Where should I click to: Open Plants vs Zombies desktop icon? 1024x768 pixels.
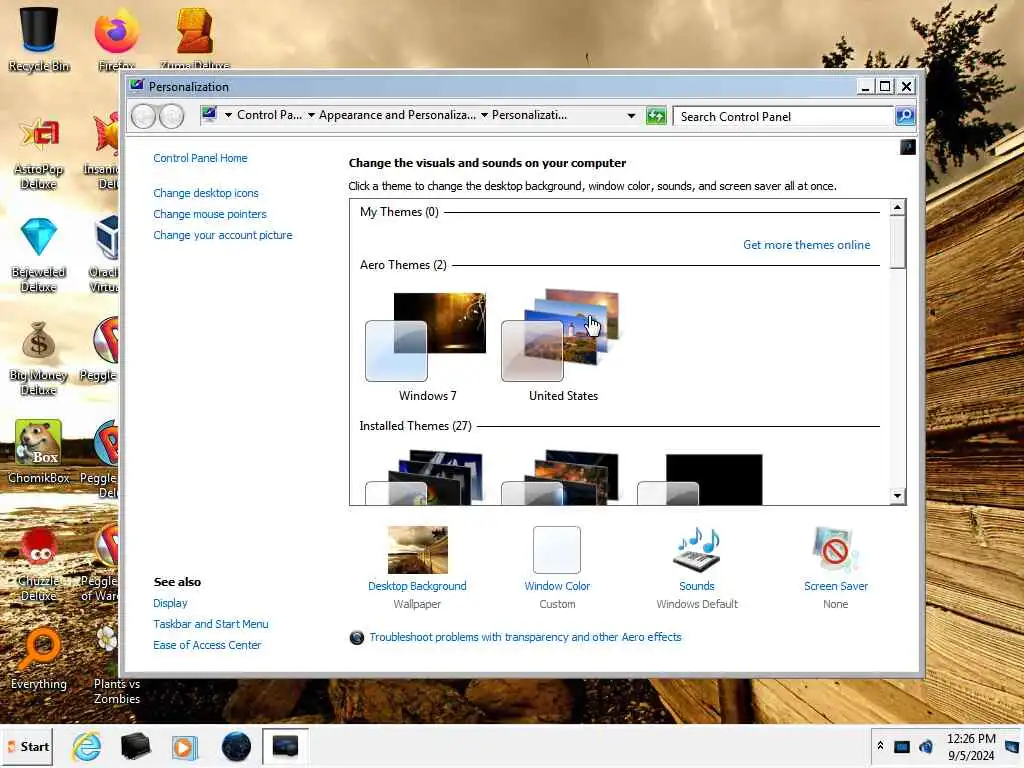(x=116, y=665)
